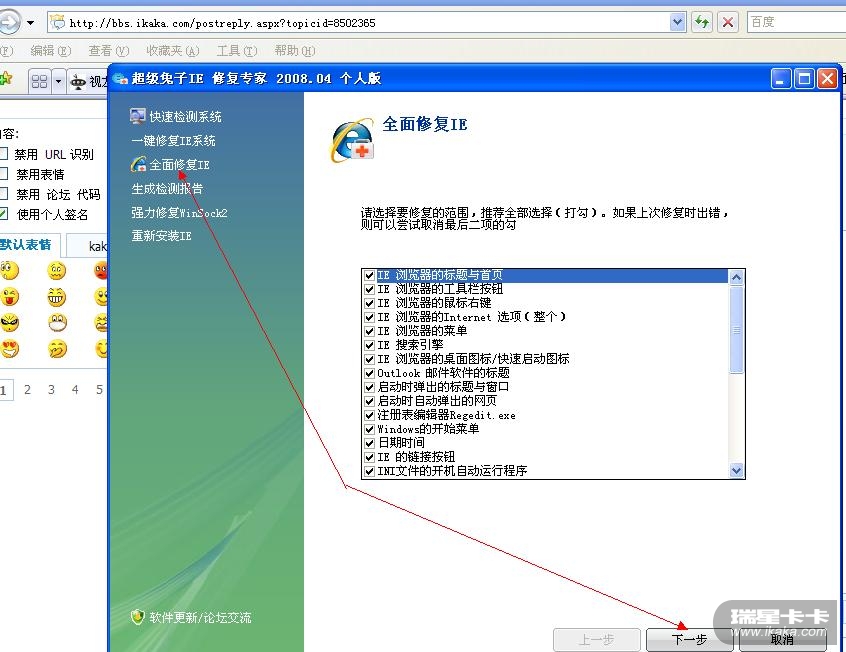This screenshot has height=652, width=846.
Task: Uncheck Outlook 邮件软件的标题
Action: (x=370, y=373)
